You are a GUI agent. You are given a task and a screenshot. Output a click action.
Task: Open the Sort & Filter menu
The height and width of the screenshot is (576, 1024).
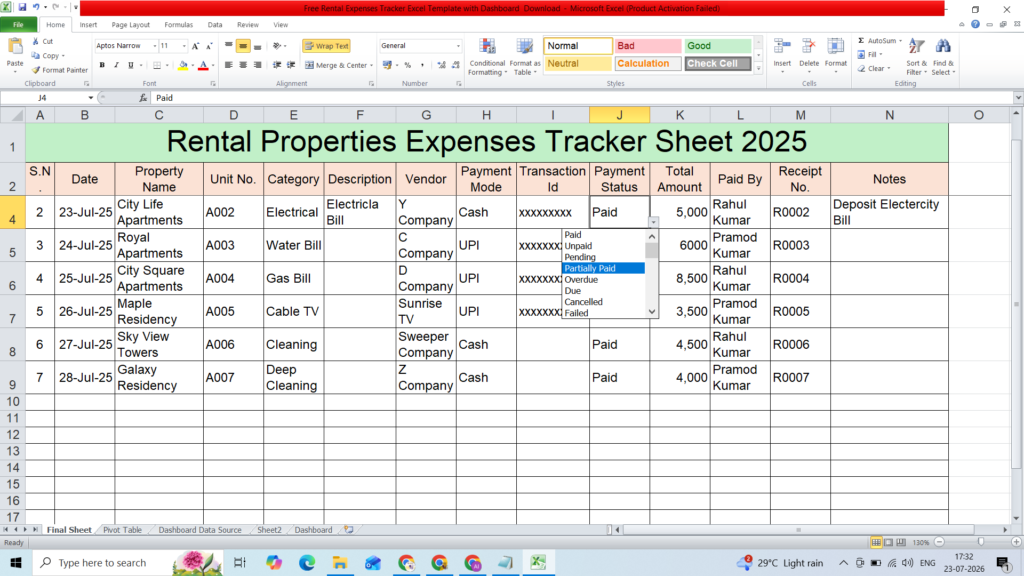pyautogui.click(x=916, y=57)
